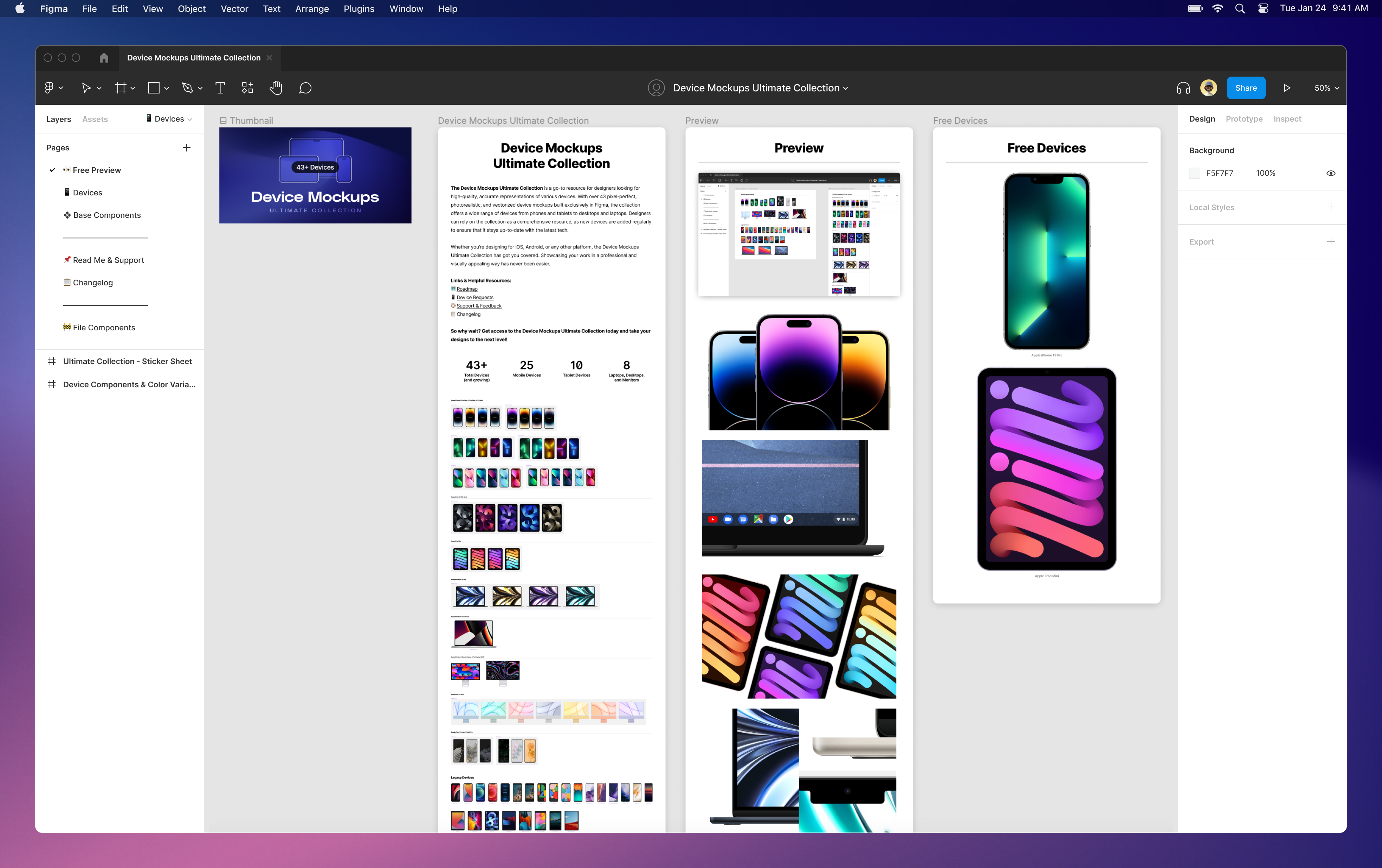Add a local style with plus
The image size is (1382, 868).
[1331, 207]
